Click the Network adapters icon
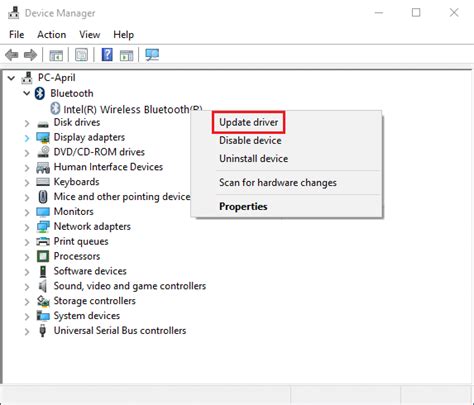The image size is (474, 405). [x=43, y=227]
